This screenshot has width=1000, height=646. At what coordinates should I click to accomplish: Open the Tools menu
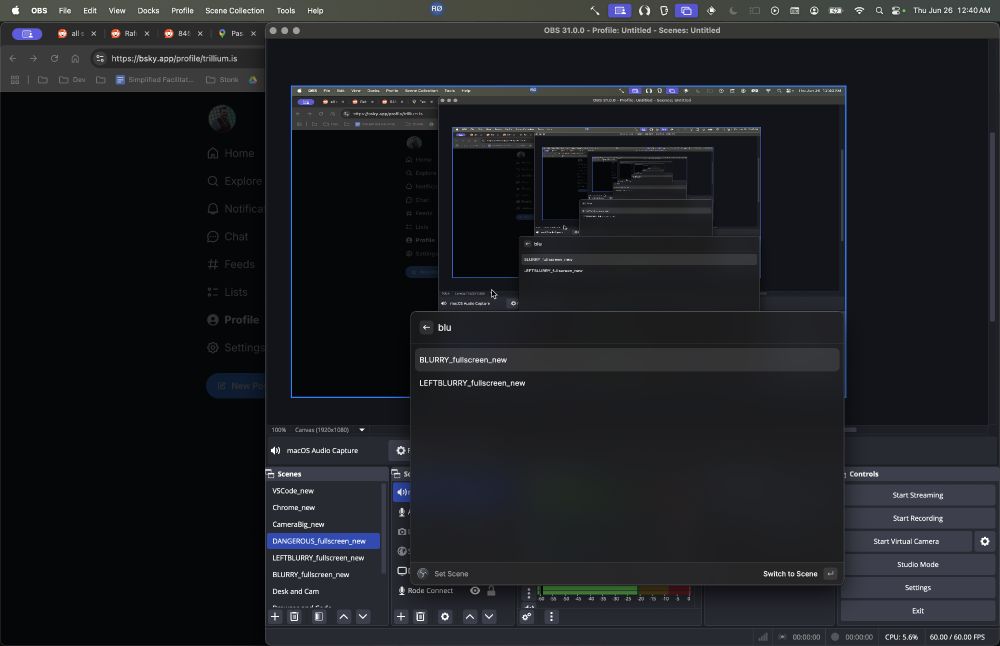[x=286, y=10]
